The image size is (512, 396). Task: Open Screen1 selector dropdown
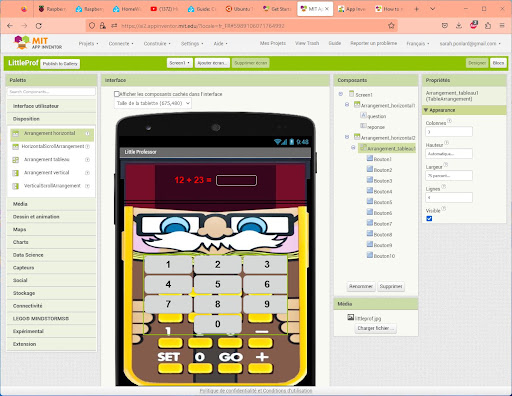tap(180, 63)
